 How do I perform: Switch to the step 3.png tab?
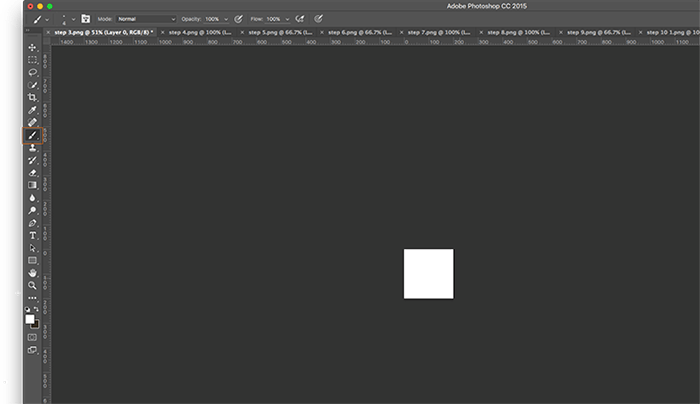pyautogui.click(x=104, y=33)
